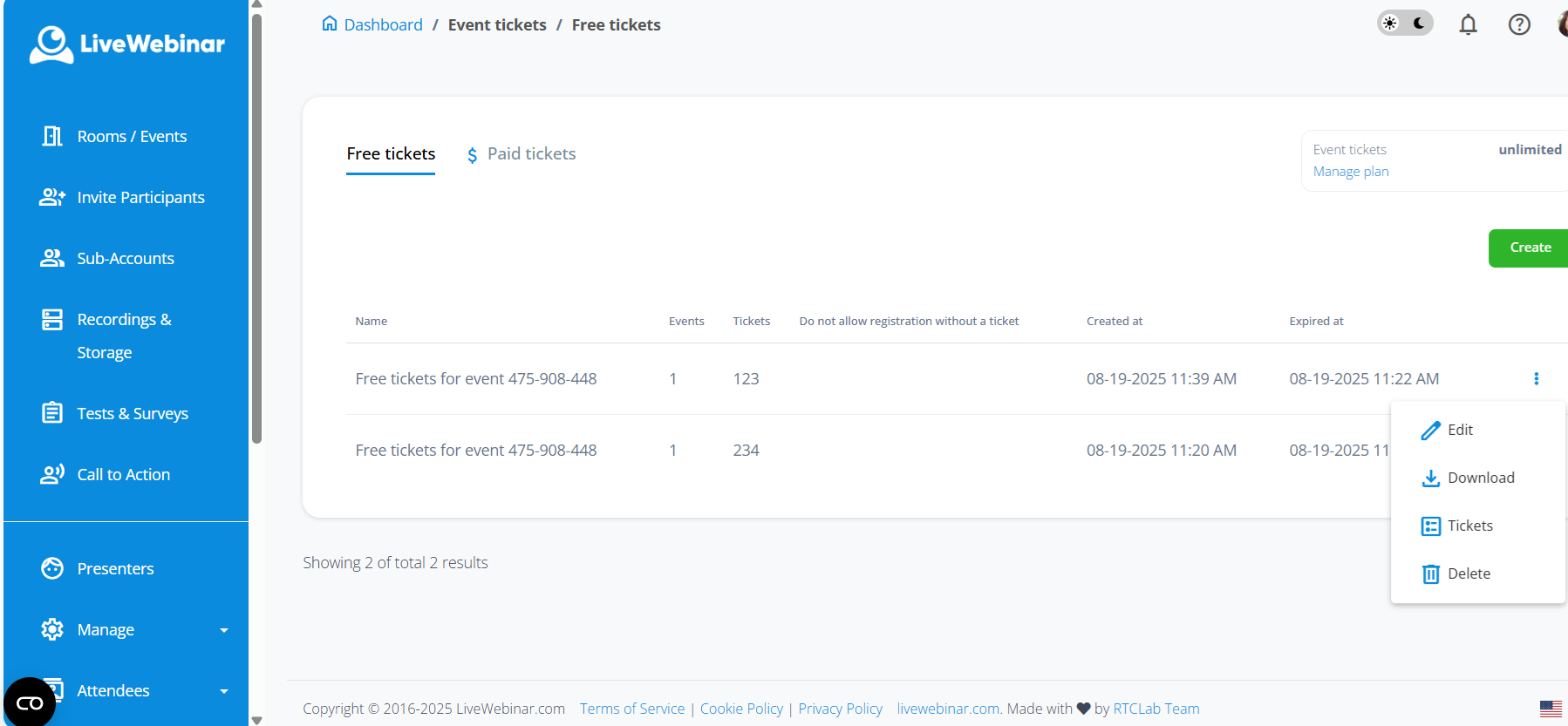1568x726 pixels.
Task: Click three-dot menu for first ticket row
Action: tap(1536, 379)
